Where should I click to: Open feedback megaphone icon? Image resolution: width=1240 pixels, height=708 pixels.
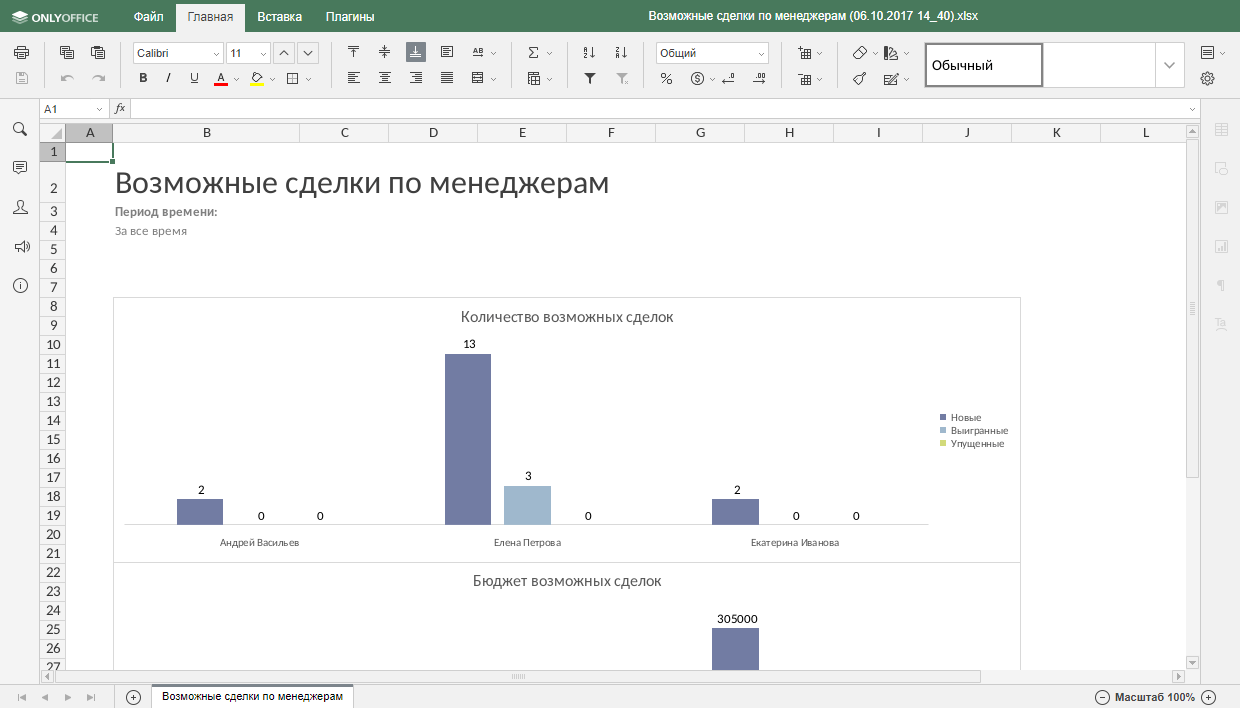(x=20, y=246)
